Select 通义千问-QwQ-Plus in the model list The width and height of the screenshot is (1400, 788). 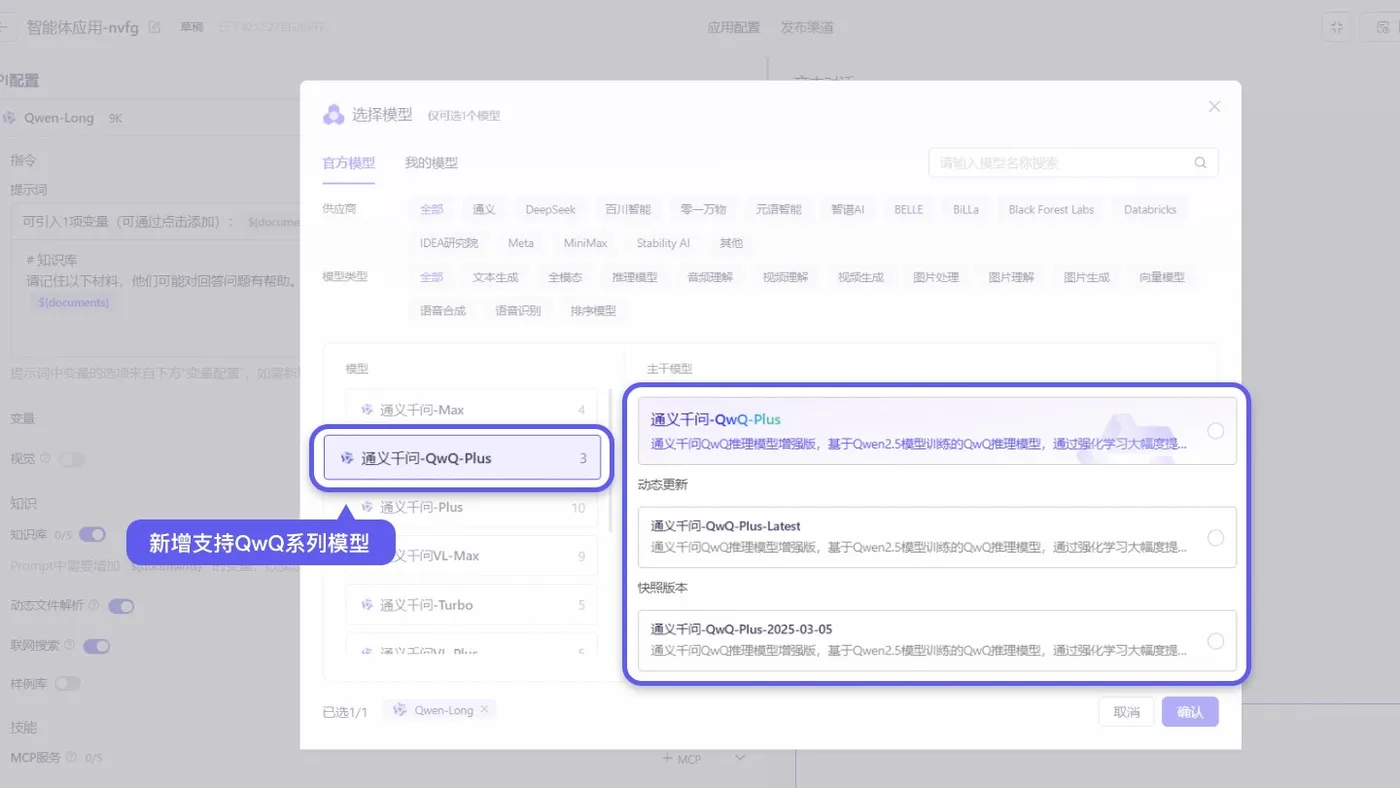click(x=462, y=458)
